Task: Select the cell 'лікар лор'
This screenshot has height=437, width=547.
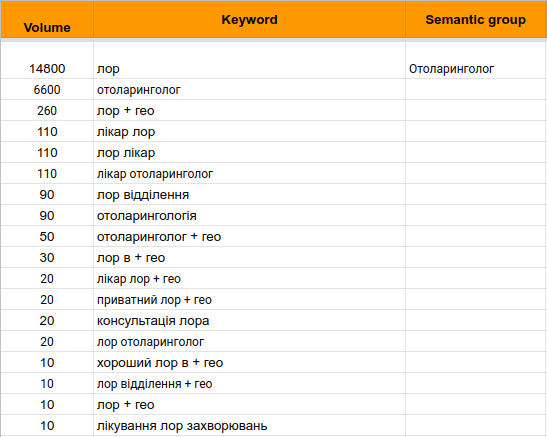Action: pyautogui.click(x=249, y=131)
